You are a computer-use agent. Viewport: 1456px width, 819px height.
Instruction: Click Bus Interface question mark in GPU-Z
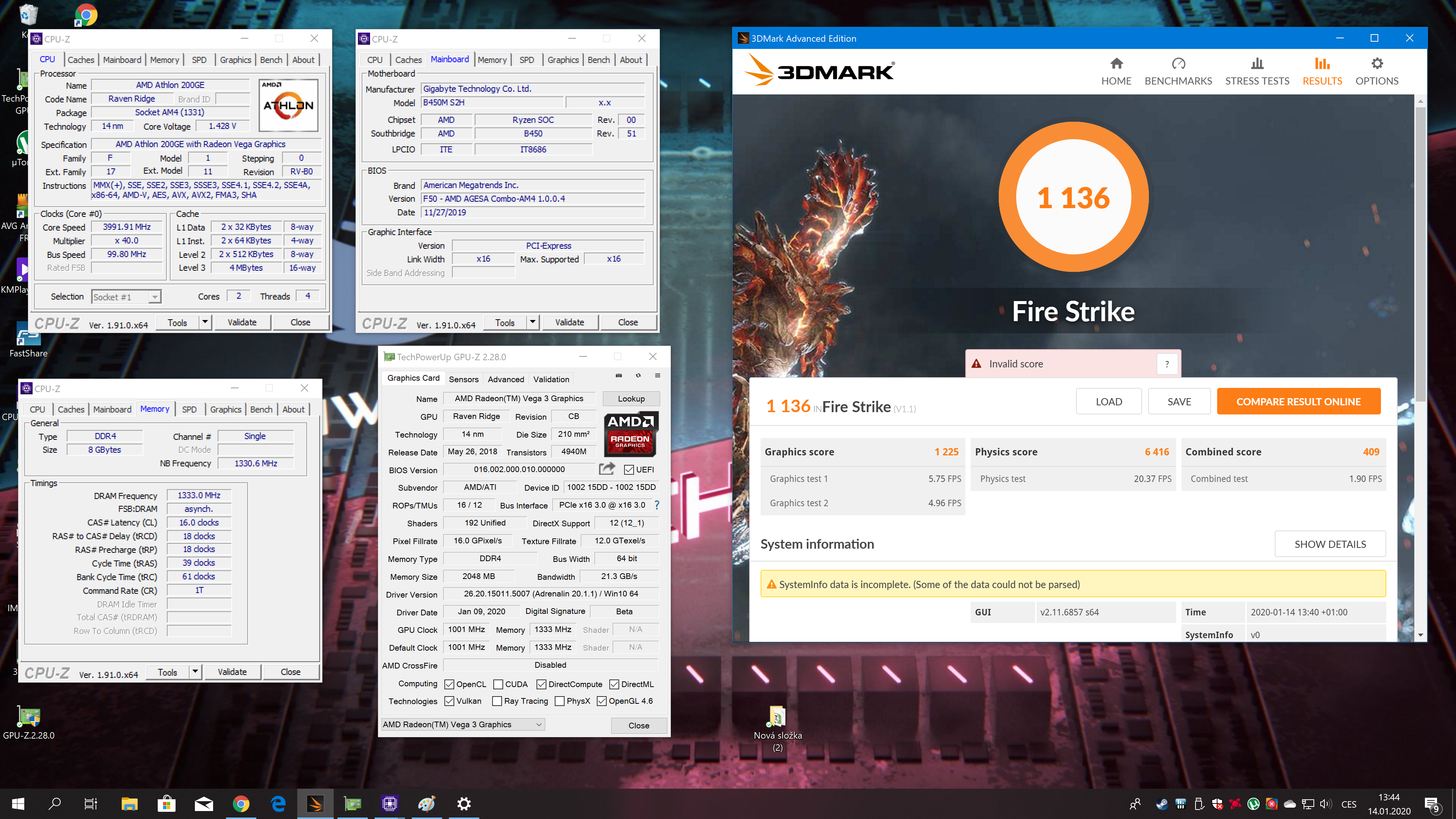[656, 505]
